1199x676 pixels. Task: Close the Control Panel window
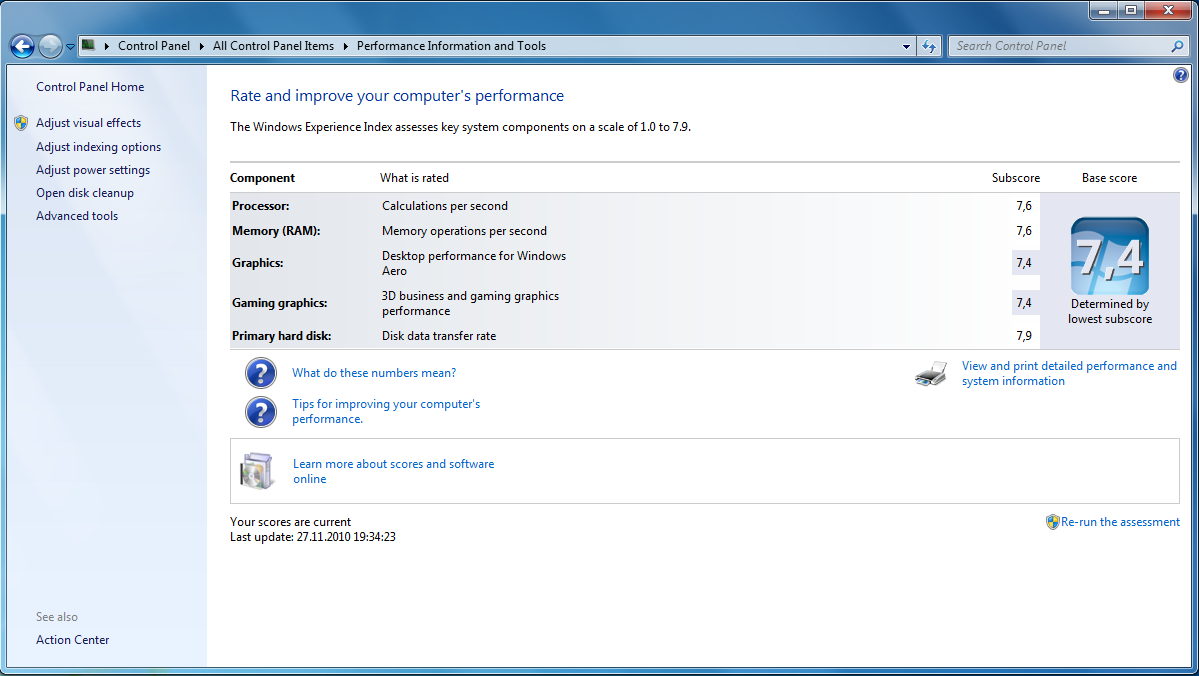pos(1168,10)
